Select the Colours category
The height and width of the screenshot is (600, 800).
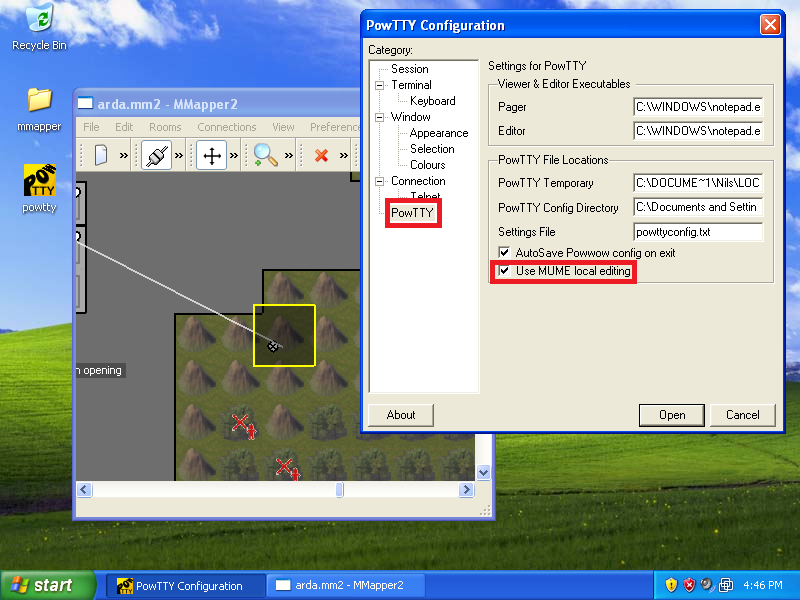[428, 165]
